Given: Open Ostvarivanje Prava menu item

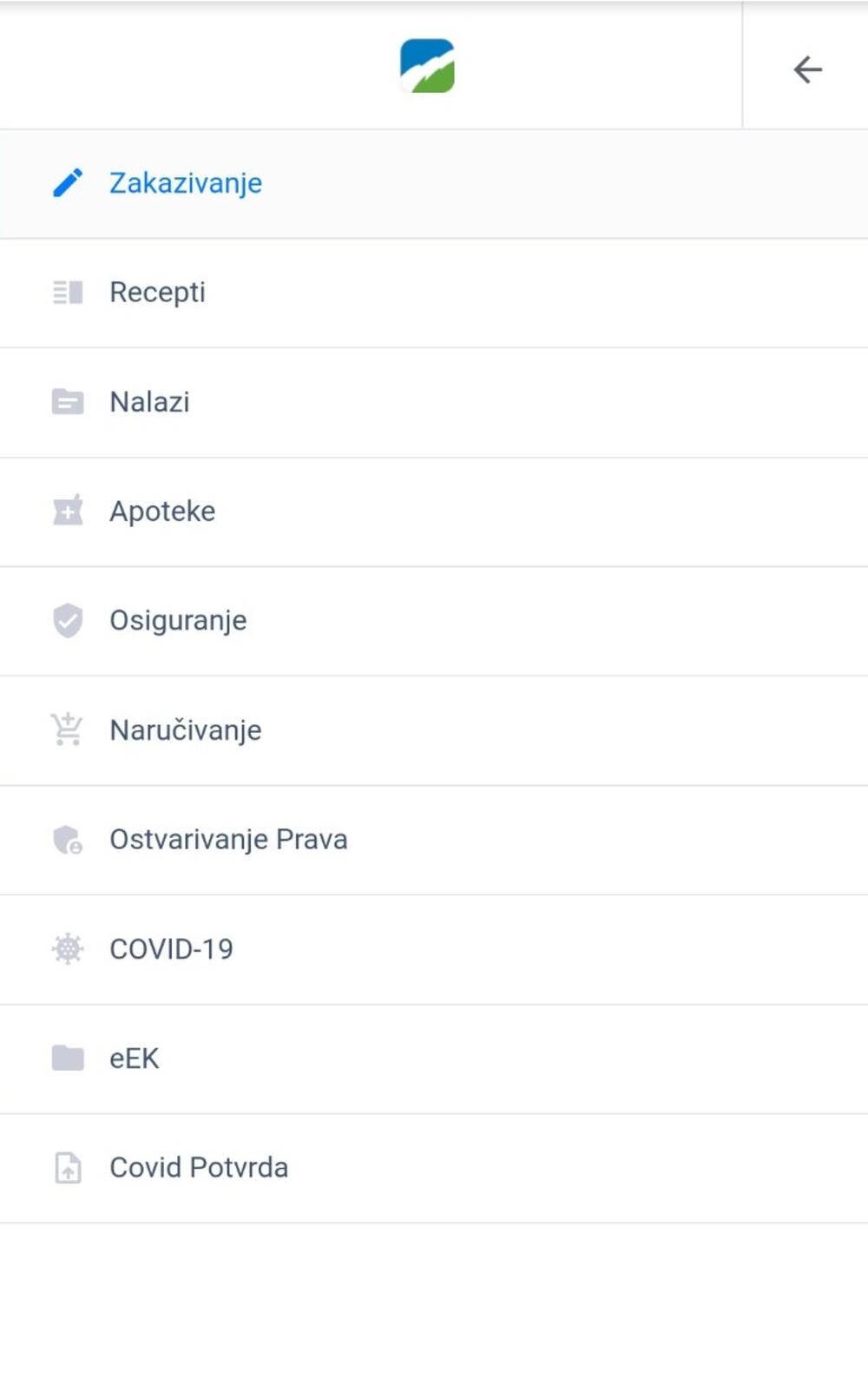Looking at the screenshot, I should (x=228, y=840).
